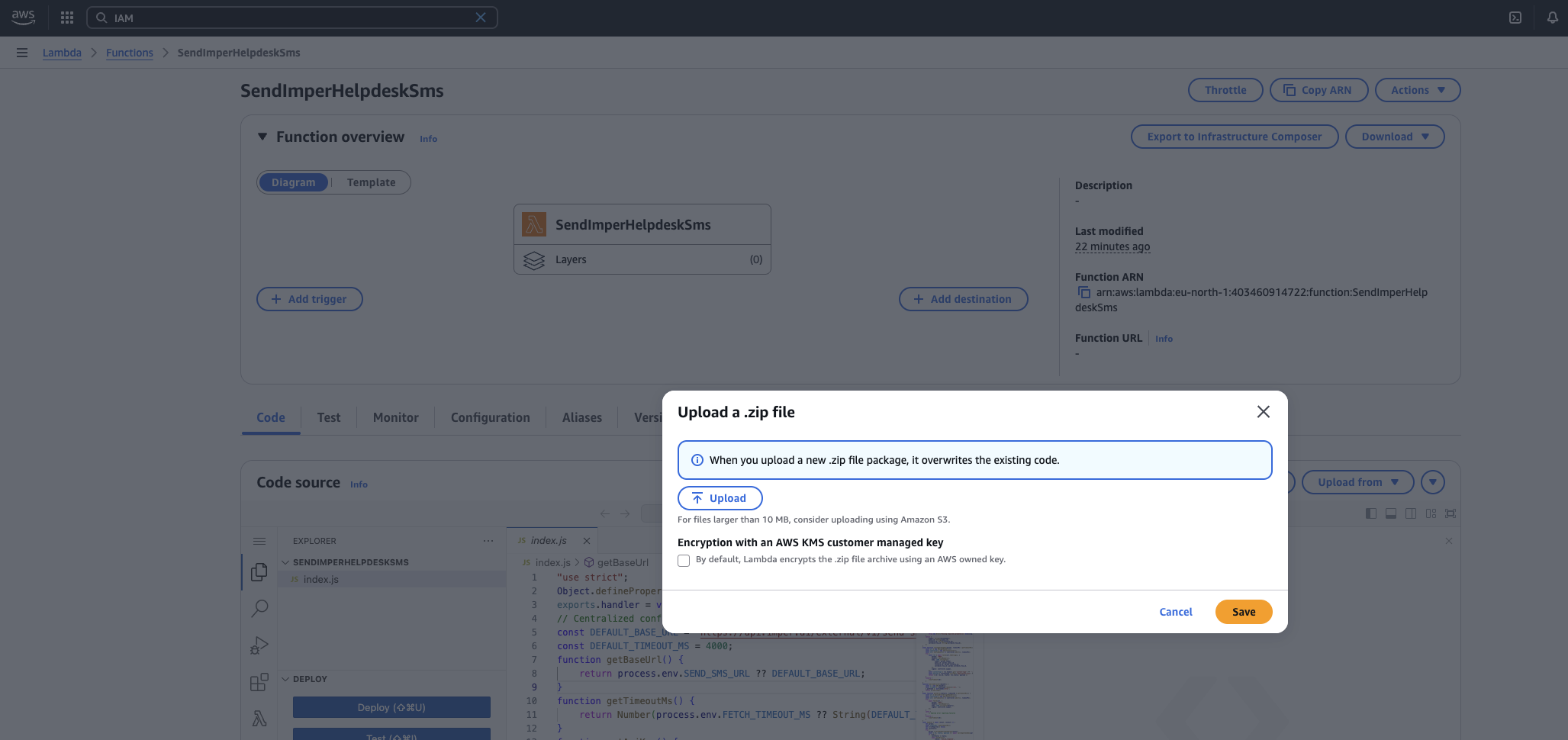This screenshot has height=740, width=1568.
Task: Close the Upload a .zip file dialog
Action: click(x=1264, y=412)
